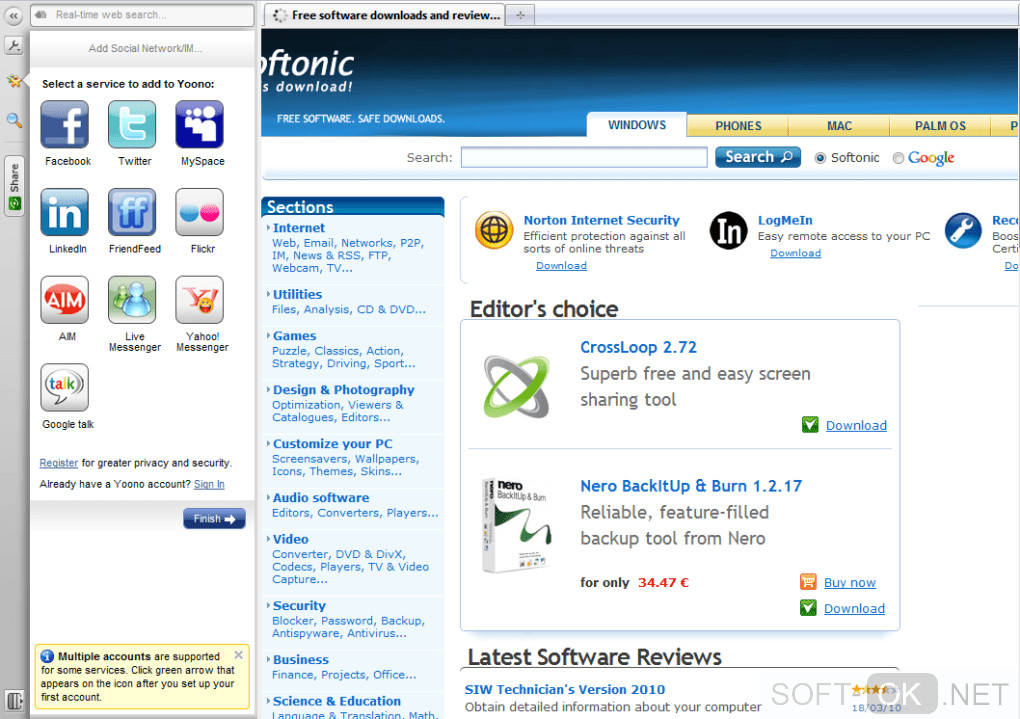The height and width of the screenshot is (719, 1020).
Task: Add the MySpace service icon
Action: click(200, 124)
